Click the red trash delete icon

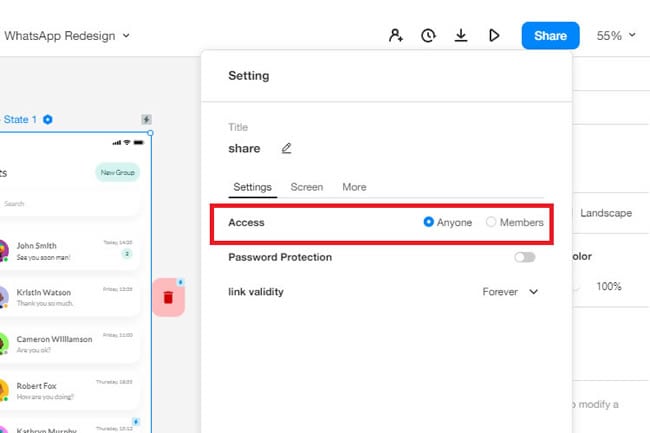click(x=168, y=298)
